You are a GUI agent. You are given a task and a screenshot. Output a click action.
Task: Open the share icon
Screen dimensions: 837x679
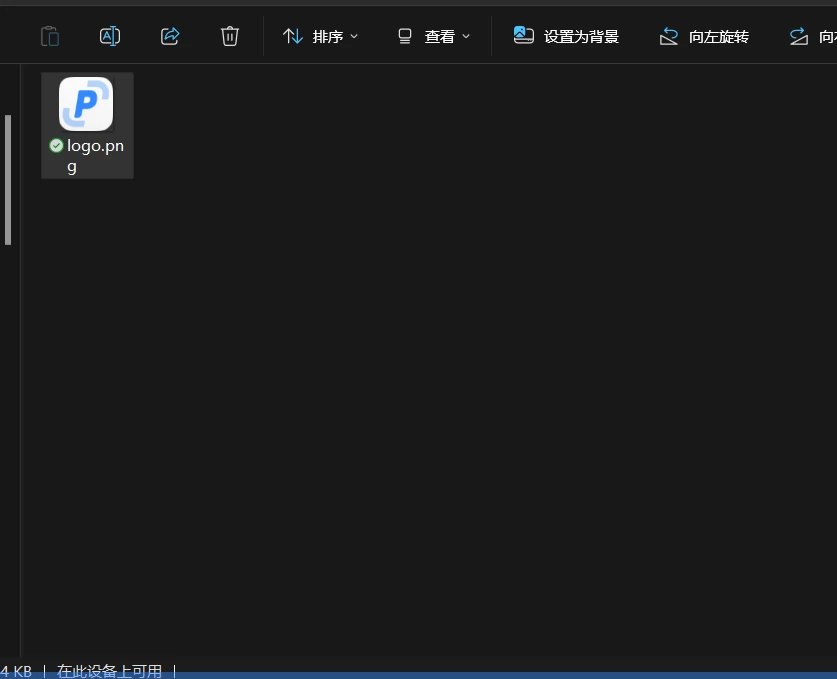point(170,35)
